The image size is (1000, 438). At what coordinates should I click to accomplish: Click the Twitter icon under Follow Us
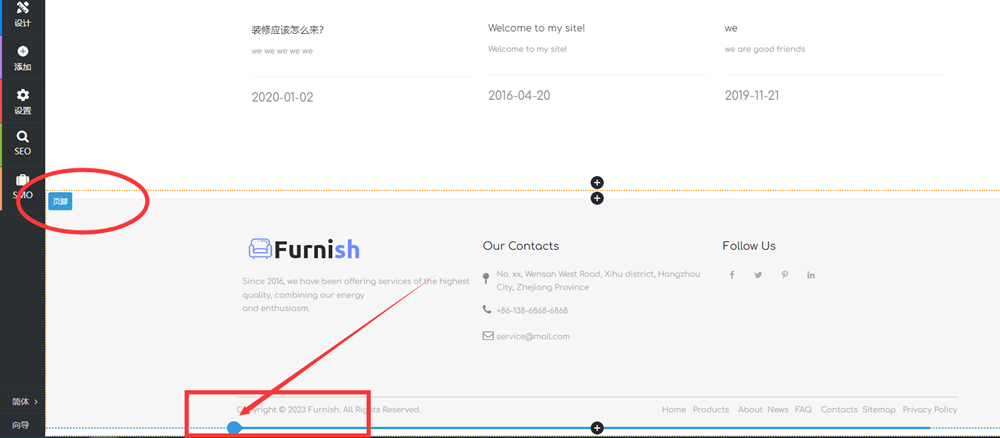click(758, 275)
